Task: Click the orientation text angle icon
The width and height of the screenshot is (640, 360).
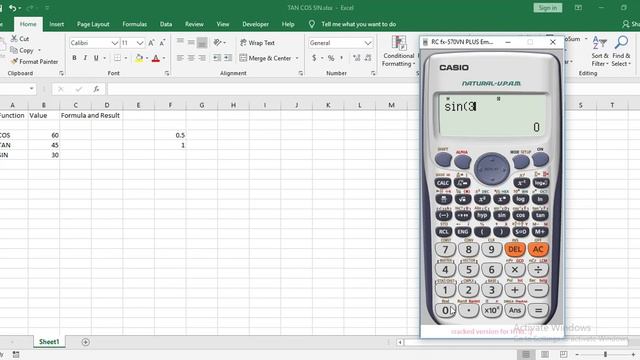Action: pyautogui.click(x=218, y=42)
